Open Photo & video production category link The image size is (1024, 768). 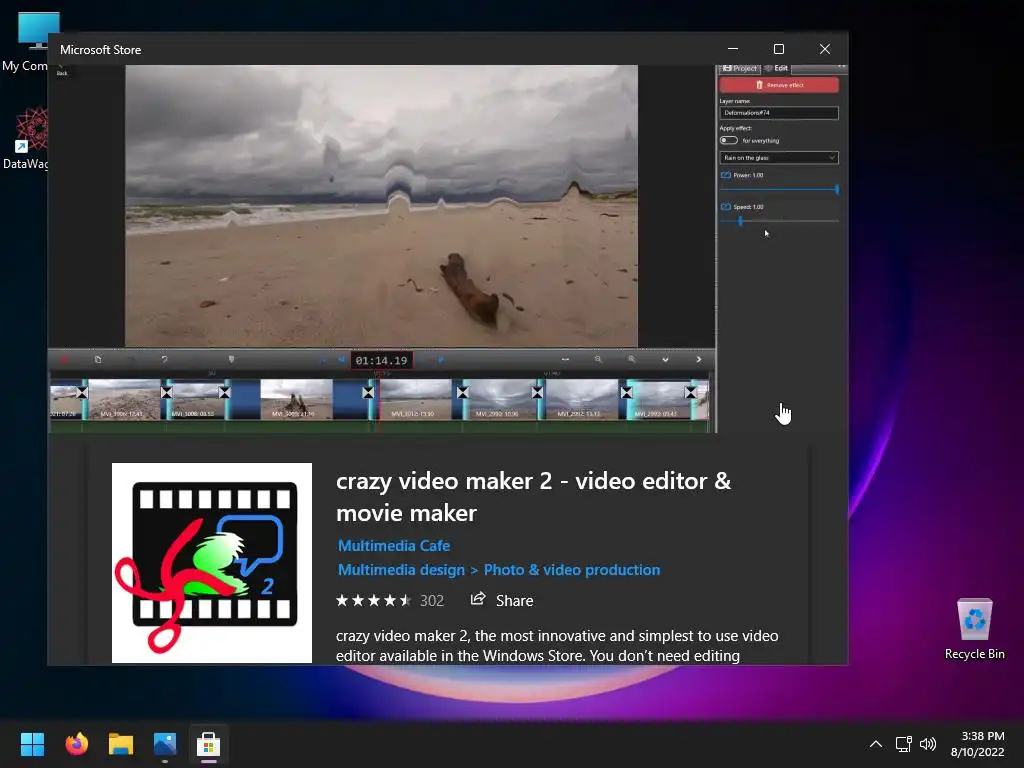(x=571, y=569)
